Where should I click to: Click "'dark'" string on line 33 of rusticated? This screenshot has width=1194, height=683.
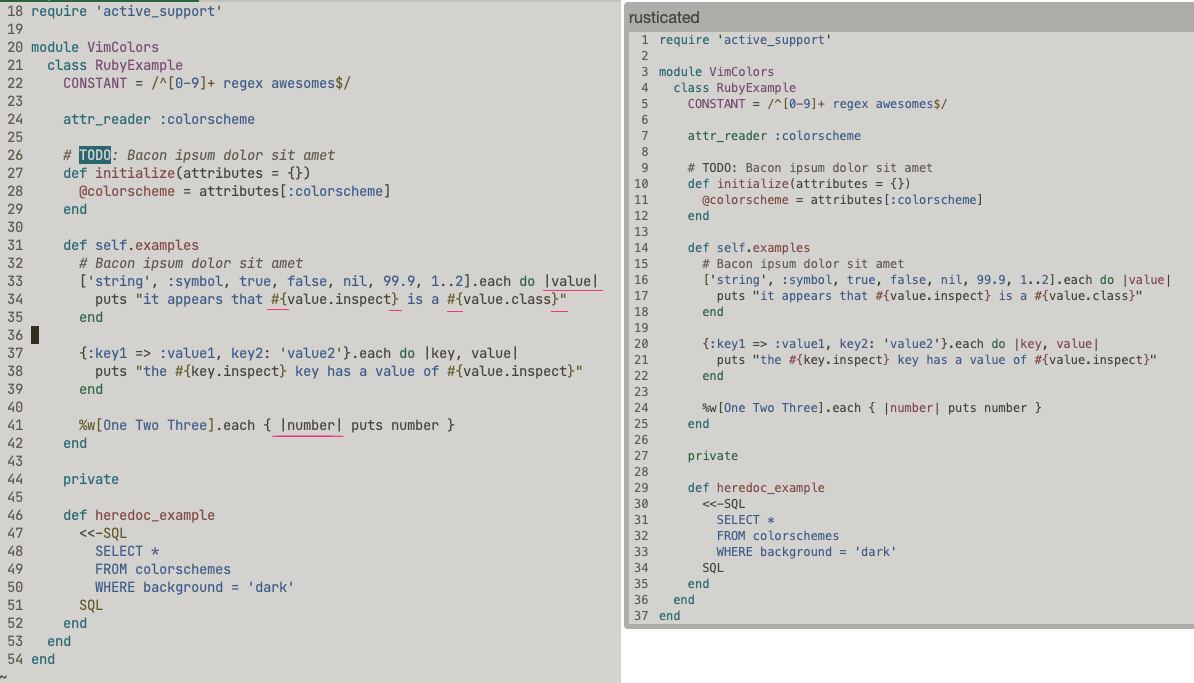pos(875,551)
